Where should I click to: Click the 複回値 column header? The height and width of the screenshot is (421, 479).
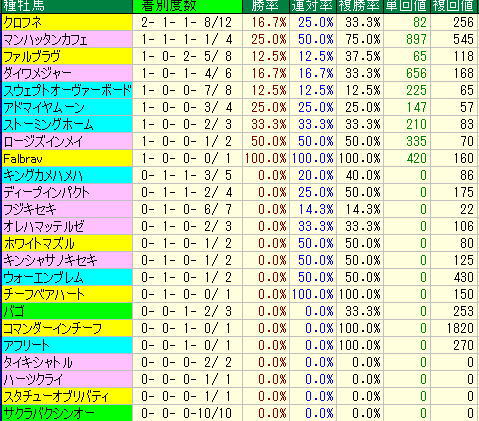pos(453,6)
